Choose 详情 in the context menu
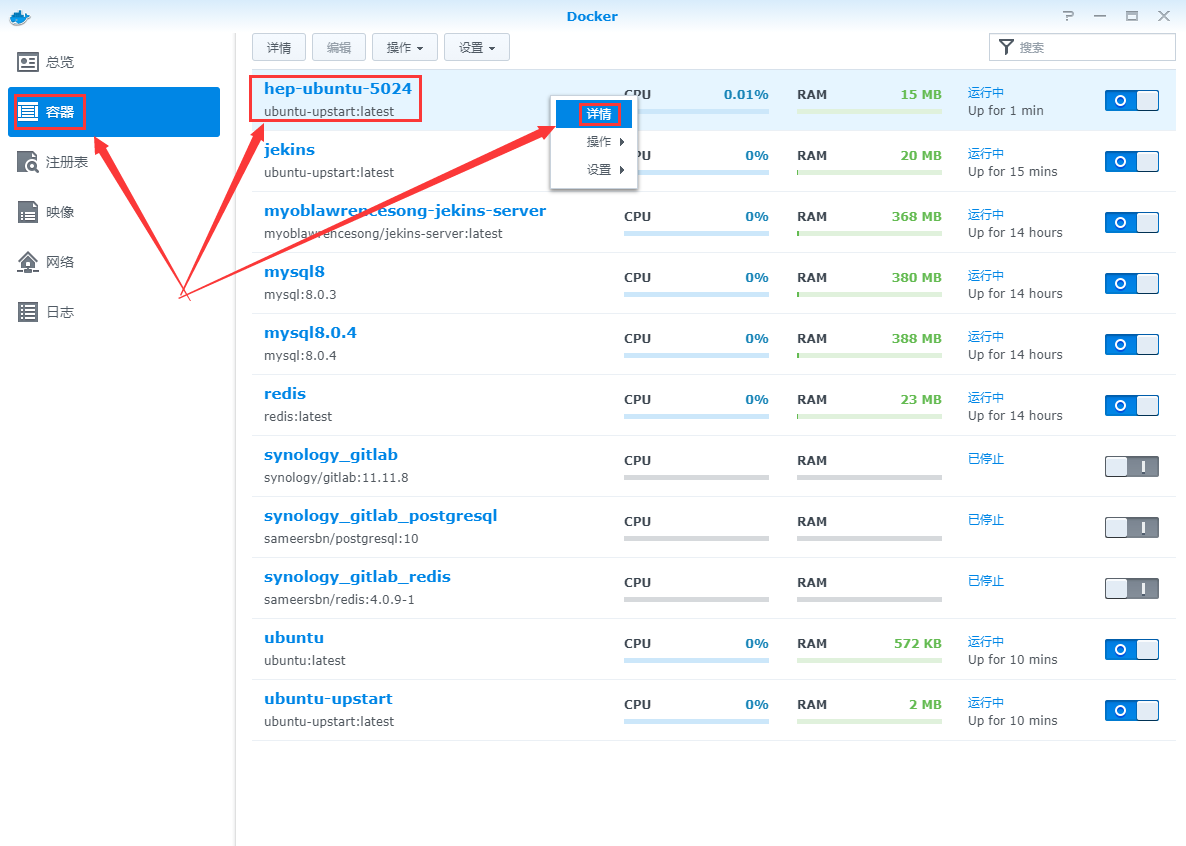The height and width of the screenshot is (846, 1186). (x=598, y=114)
